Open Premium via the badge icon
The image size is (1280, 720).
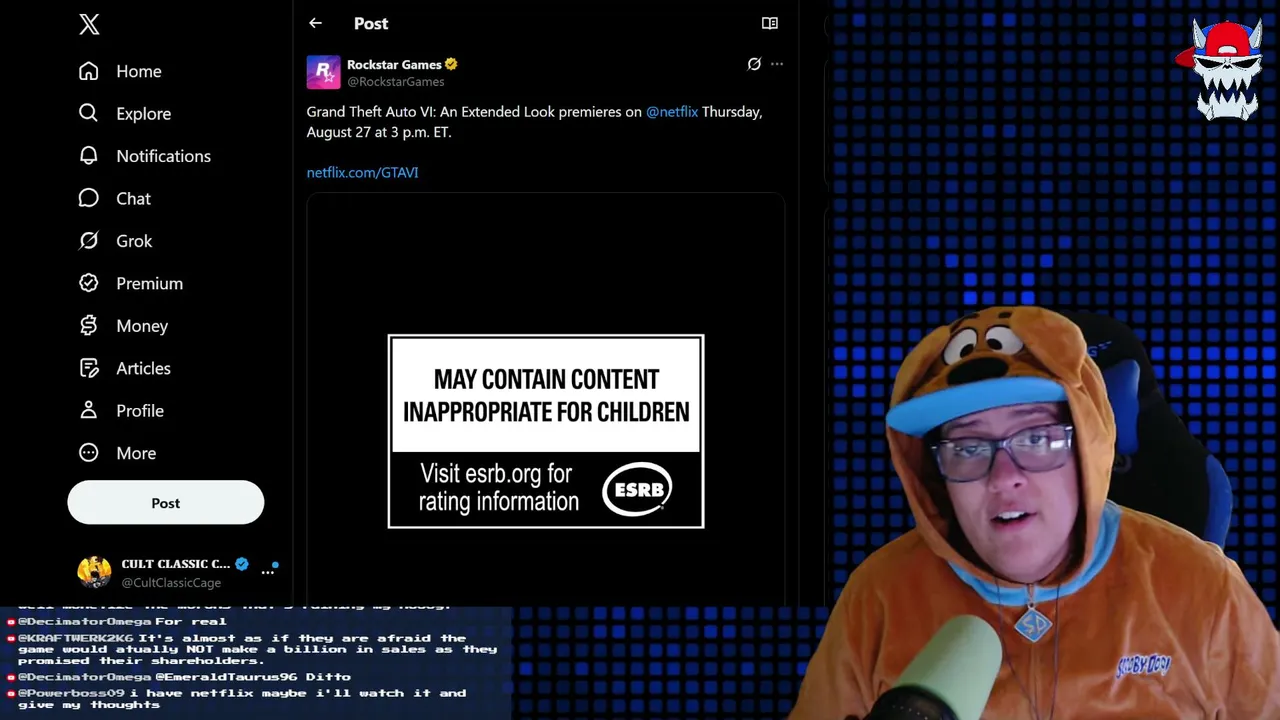(89, 283)
